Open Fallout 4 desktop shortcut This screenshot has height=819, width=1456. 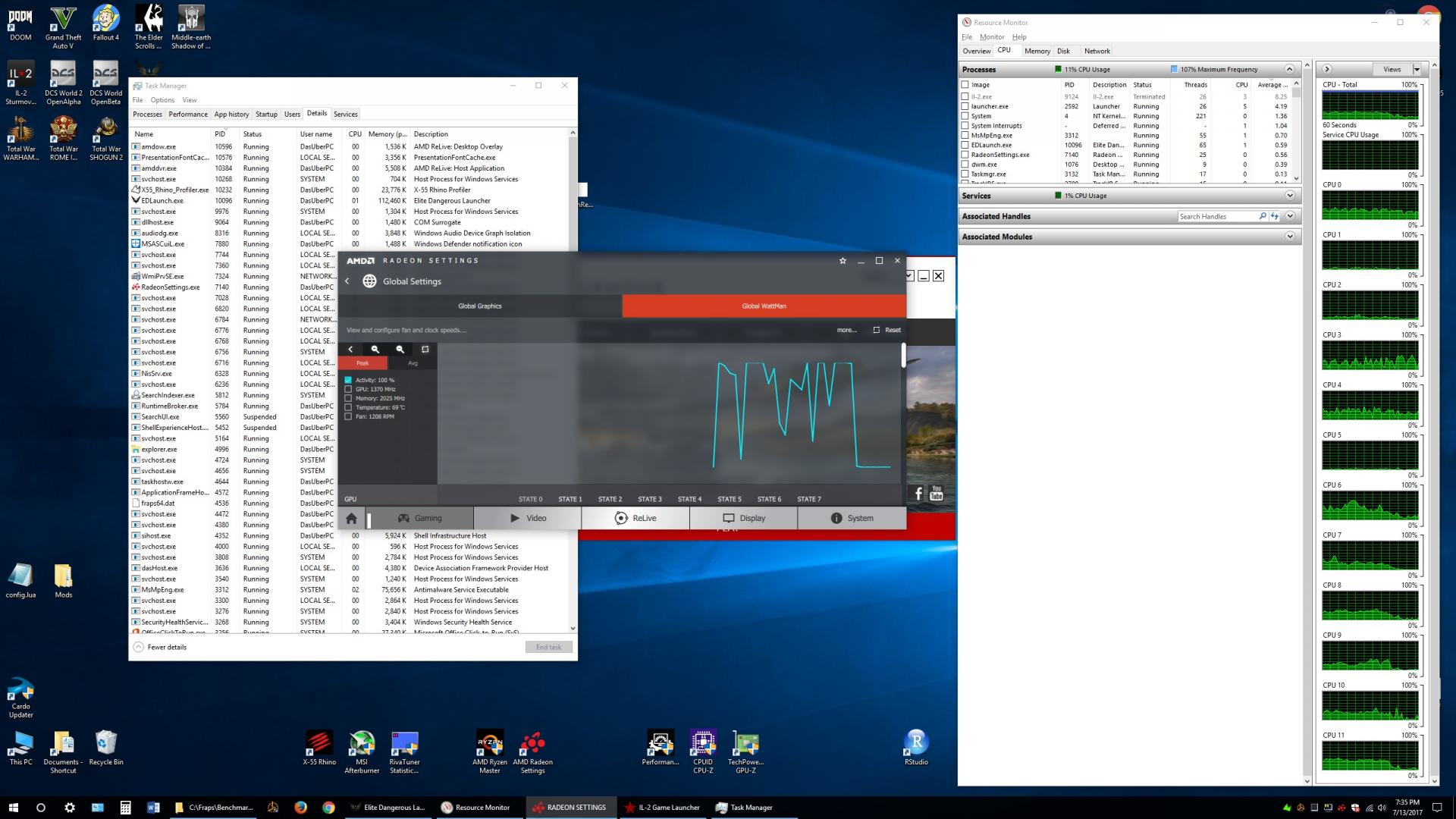(105, 24)
